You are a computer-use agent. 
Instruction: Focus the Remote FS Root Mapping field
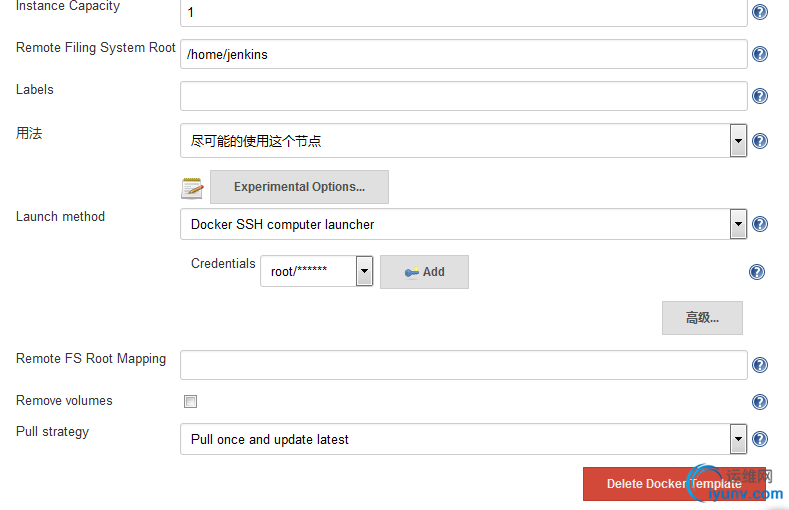463,365
